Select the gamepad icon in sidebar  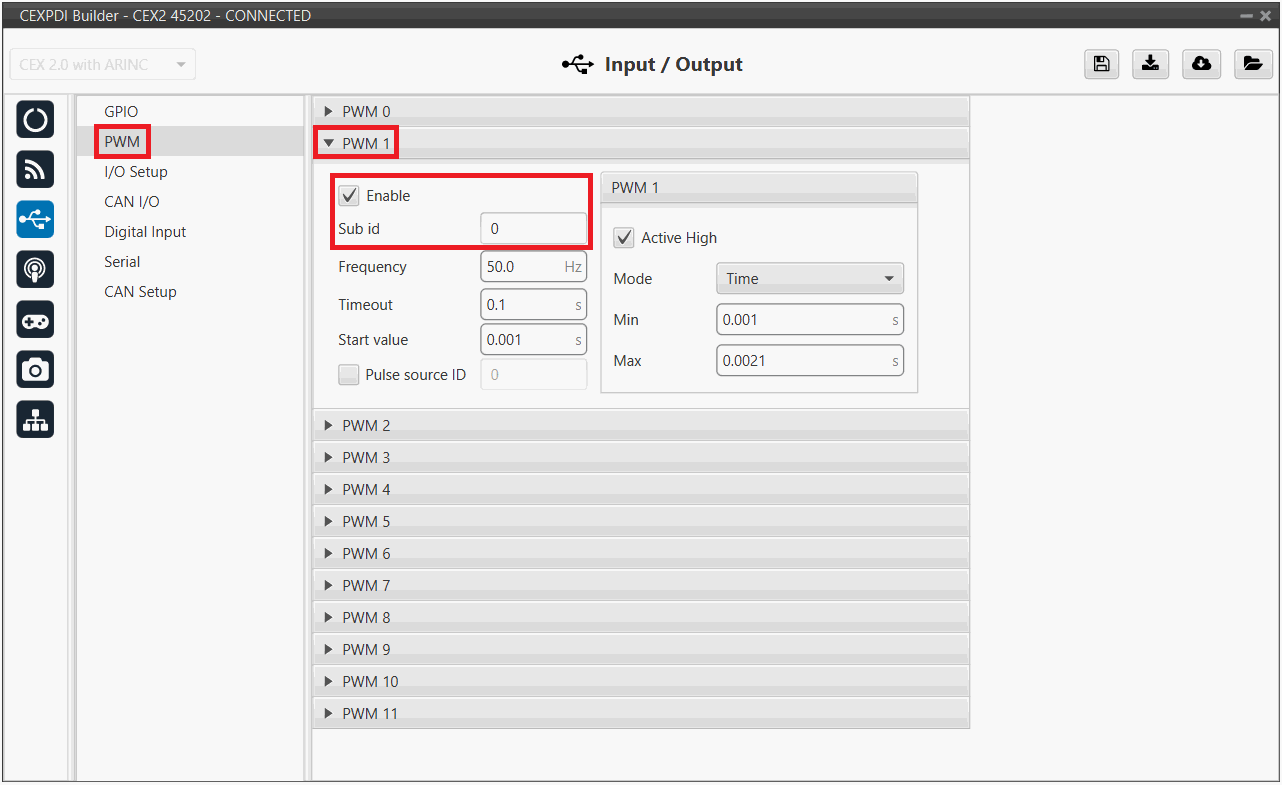35,320
